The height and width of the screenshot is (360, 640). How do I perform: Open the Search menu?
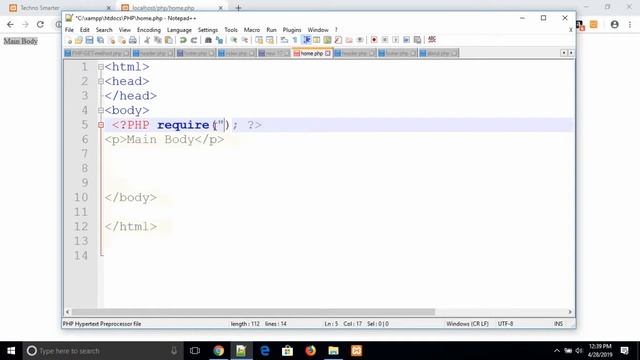point(104,30)
